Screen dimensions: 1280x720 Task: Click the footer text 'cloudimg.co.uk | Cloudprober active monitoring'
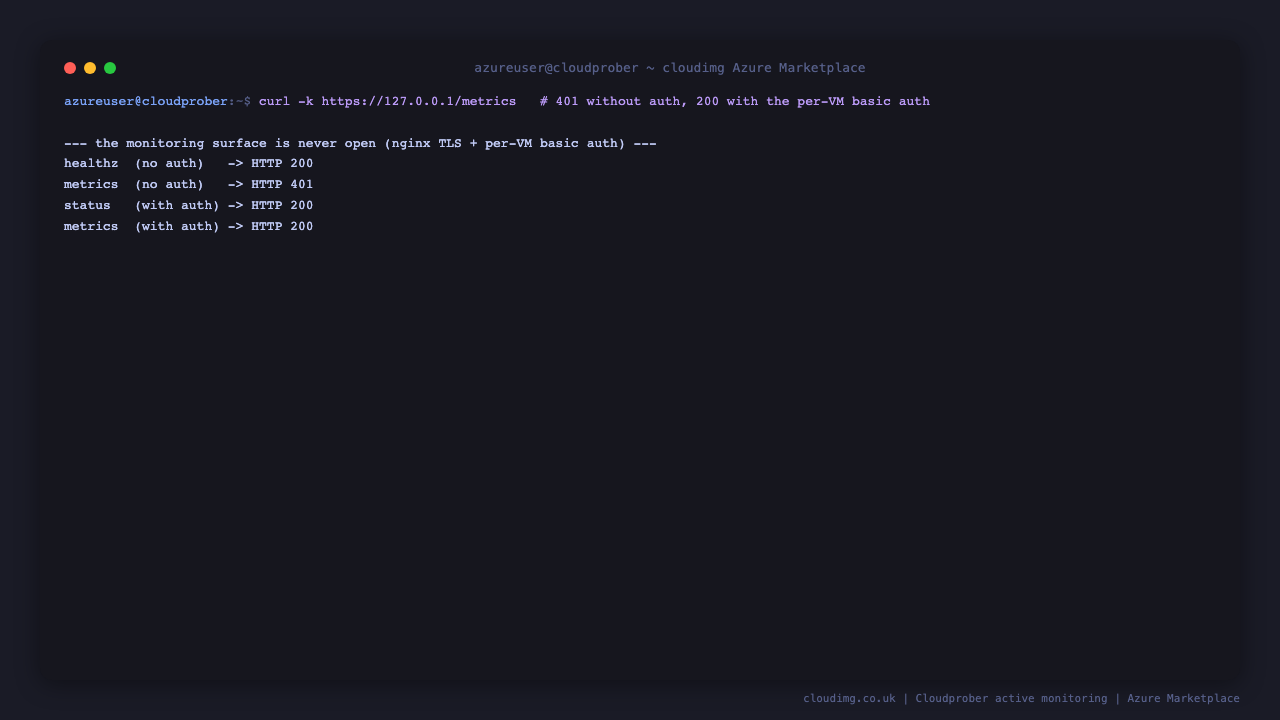click(x=955, y=698)
